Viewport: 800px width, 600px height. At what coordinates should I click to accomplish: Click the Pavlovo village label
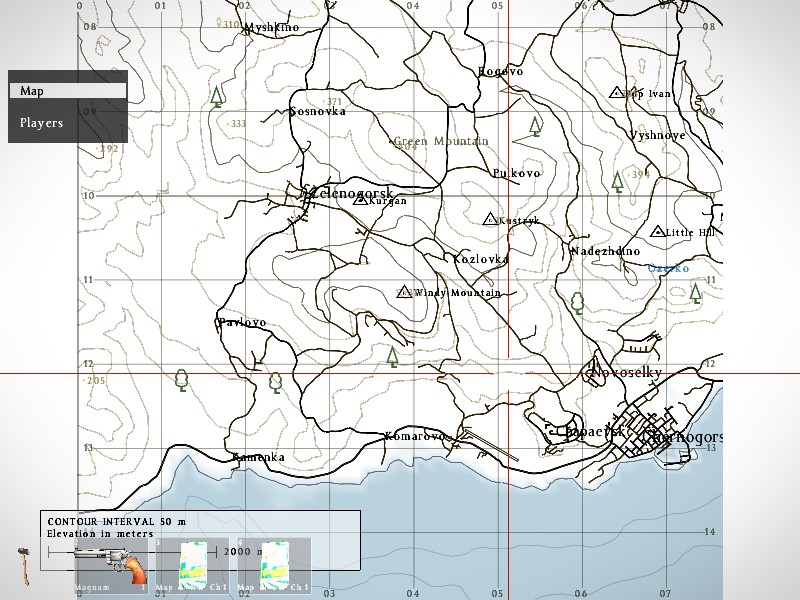(x=242, y=322)
